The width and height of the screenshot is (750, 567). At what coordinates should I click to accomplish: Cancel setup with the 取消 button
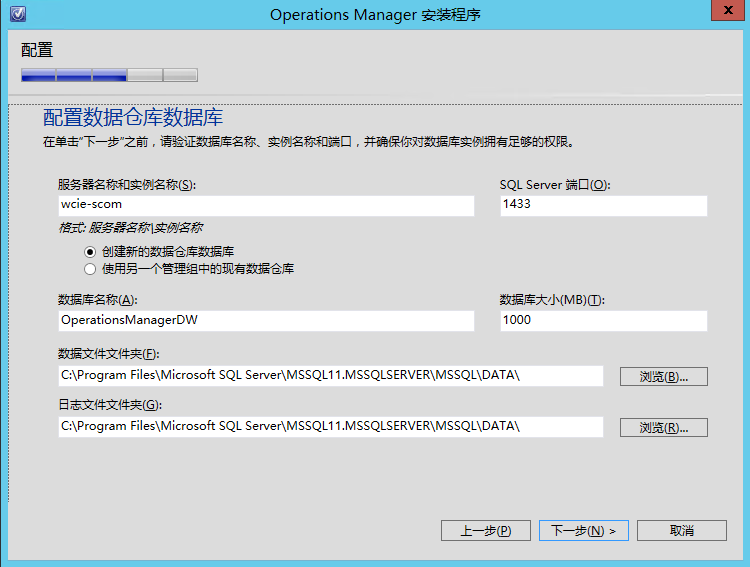pyautogui.click(x=682, y=531)
